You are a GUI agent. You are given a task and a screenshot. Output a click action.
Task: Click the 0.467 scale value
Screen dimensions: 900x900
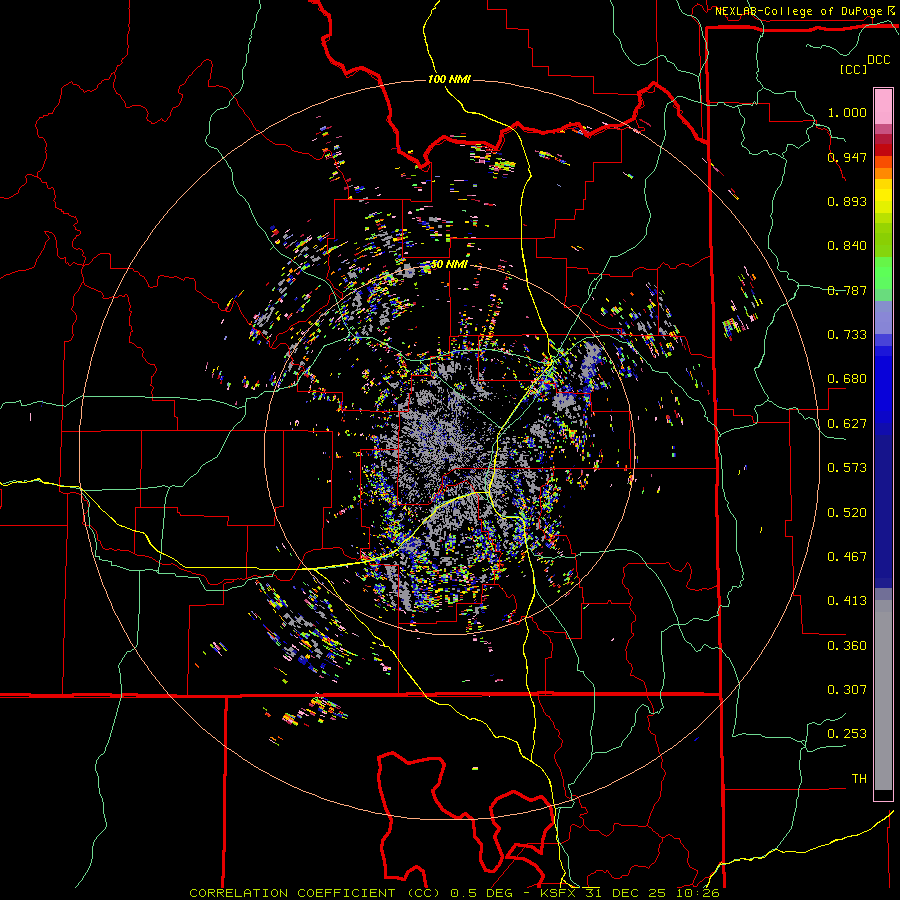click(847, 557)
